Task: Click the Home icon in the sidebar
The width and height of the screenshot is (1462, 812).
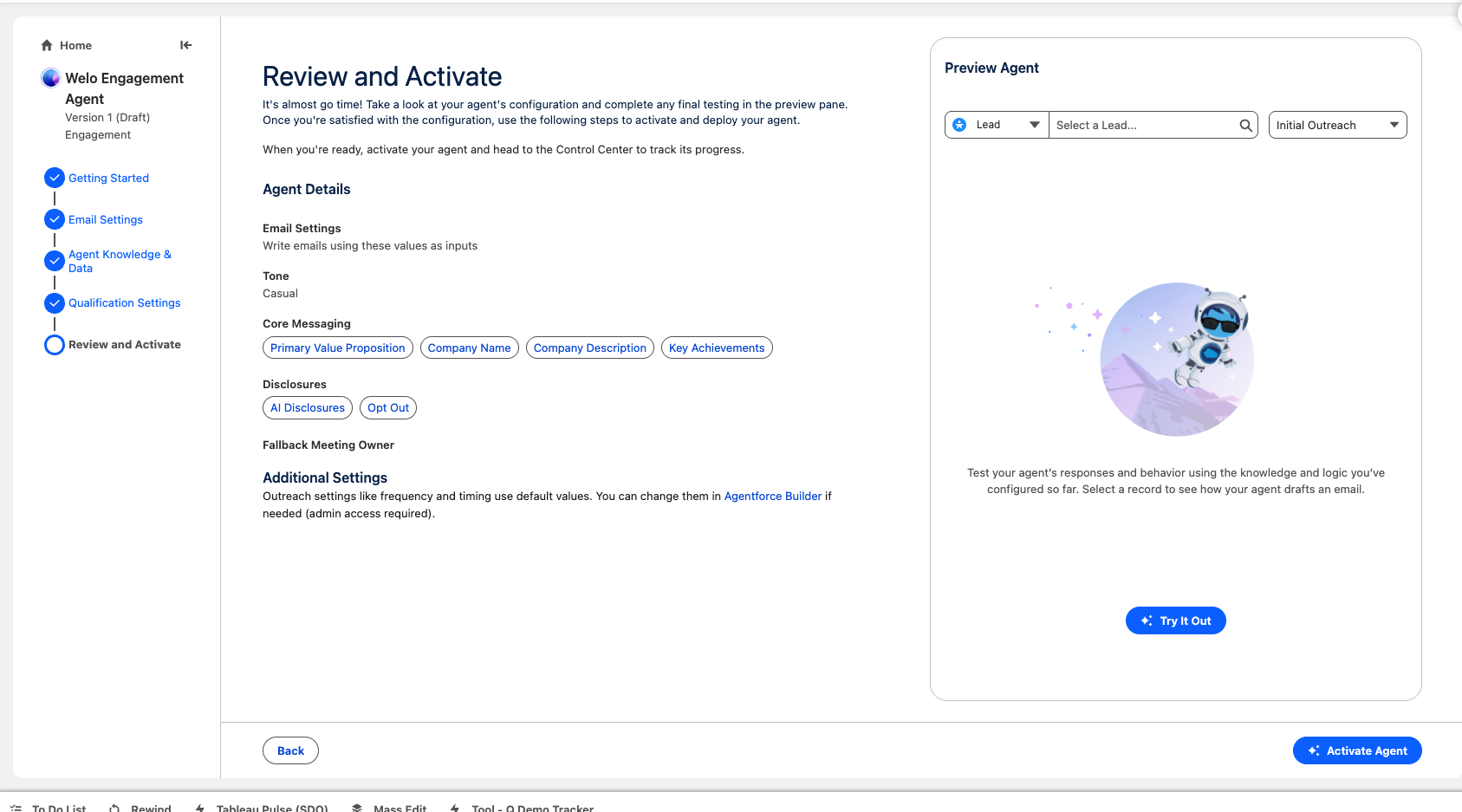Action: [x=47, y=45]
